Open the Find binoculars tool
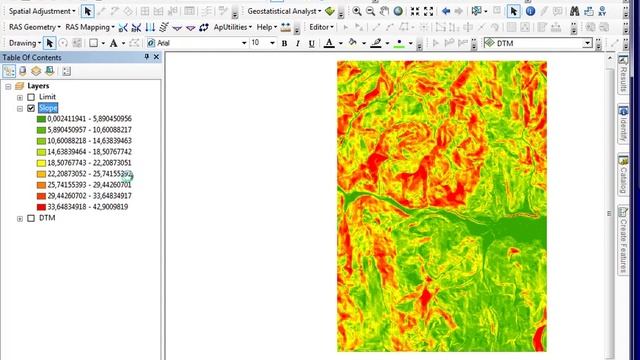The image size is (640, 360). pos(574,11)
